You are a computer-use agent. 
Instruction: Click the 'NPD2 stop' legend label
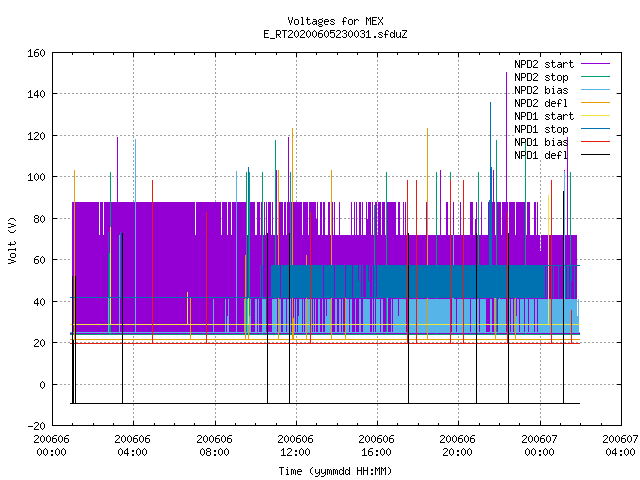(x=541, y=77)
